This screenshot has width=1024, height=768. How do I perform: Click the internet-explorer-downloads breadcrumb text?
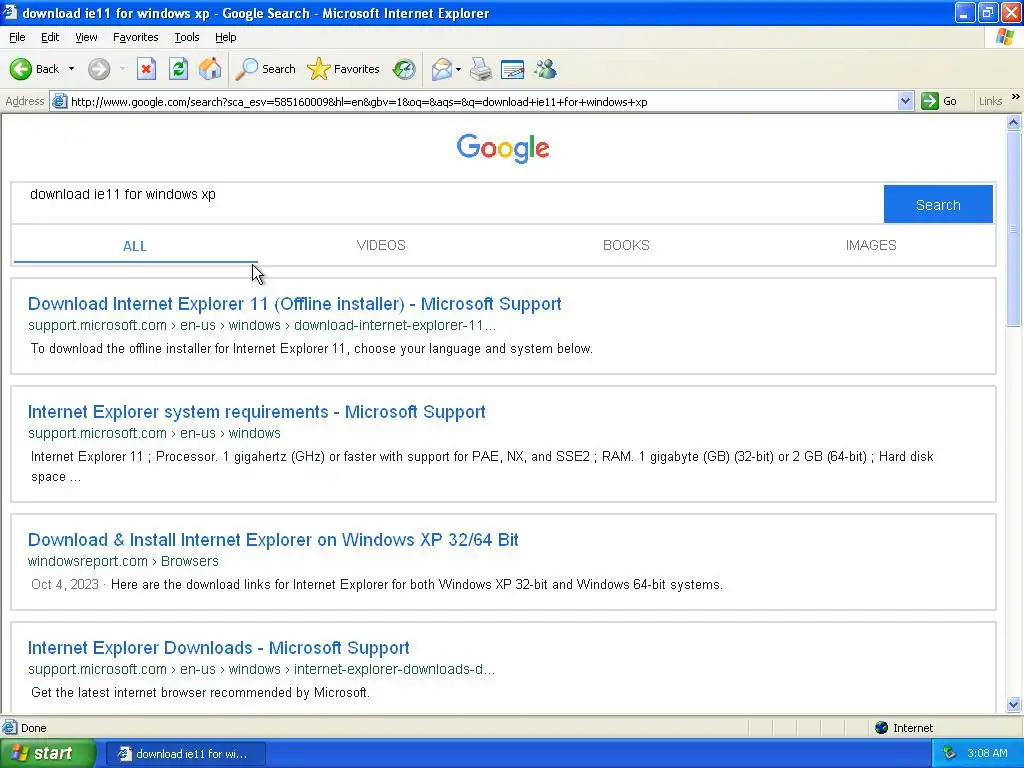tap(394, 669)
